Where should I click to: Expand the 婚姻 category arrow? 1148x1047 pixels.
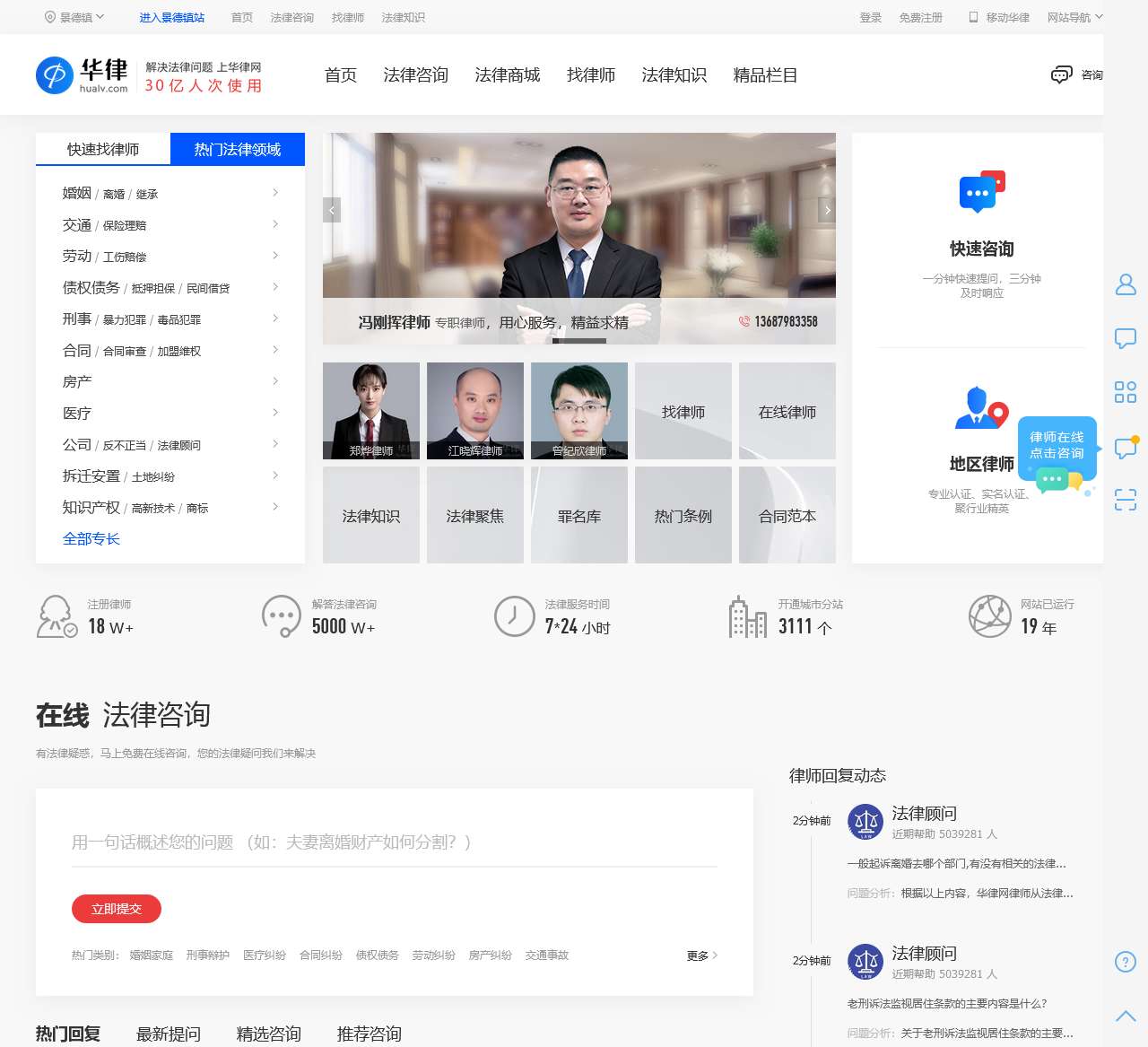click(x=275, y=193)
